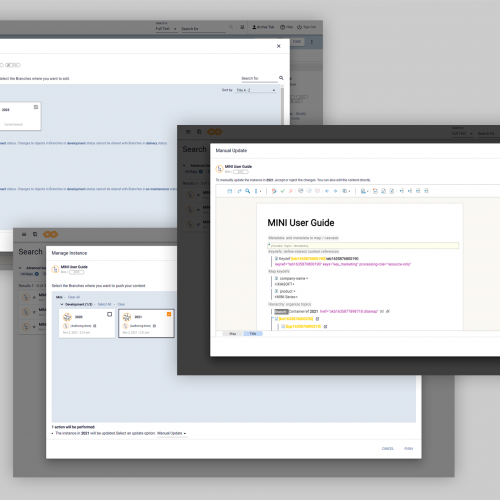
Task: Click Search for field in branch selection dialog
Action: tap(259, 78)
